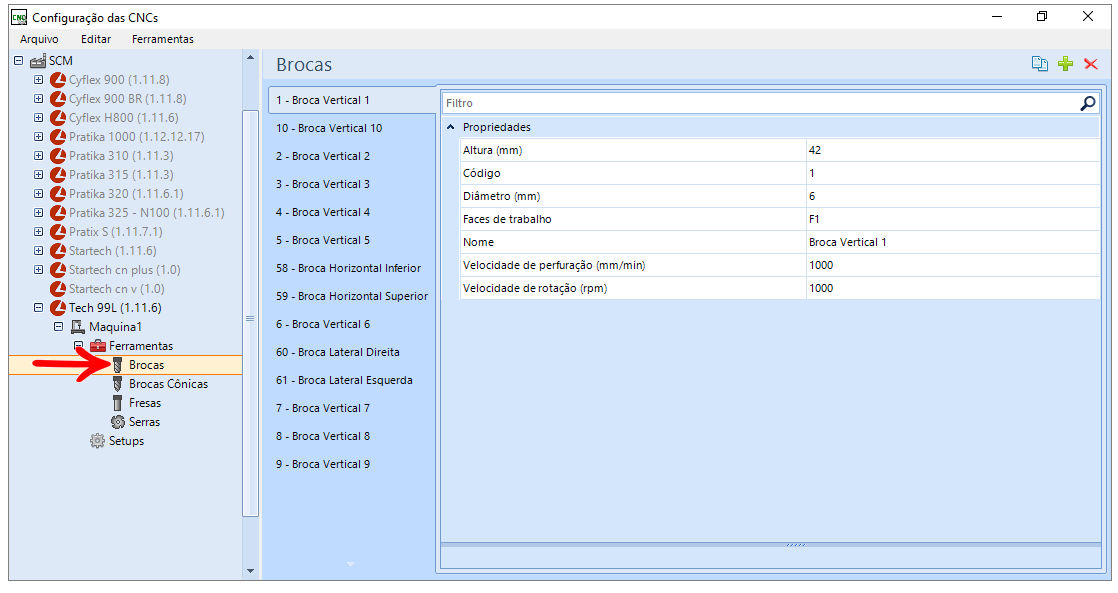Click the red X delete drill icon
The height and width of the screenshot is (593, 1118).
coord(1090,64)
